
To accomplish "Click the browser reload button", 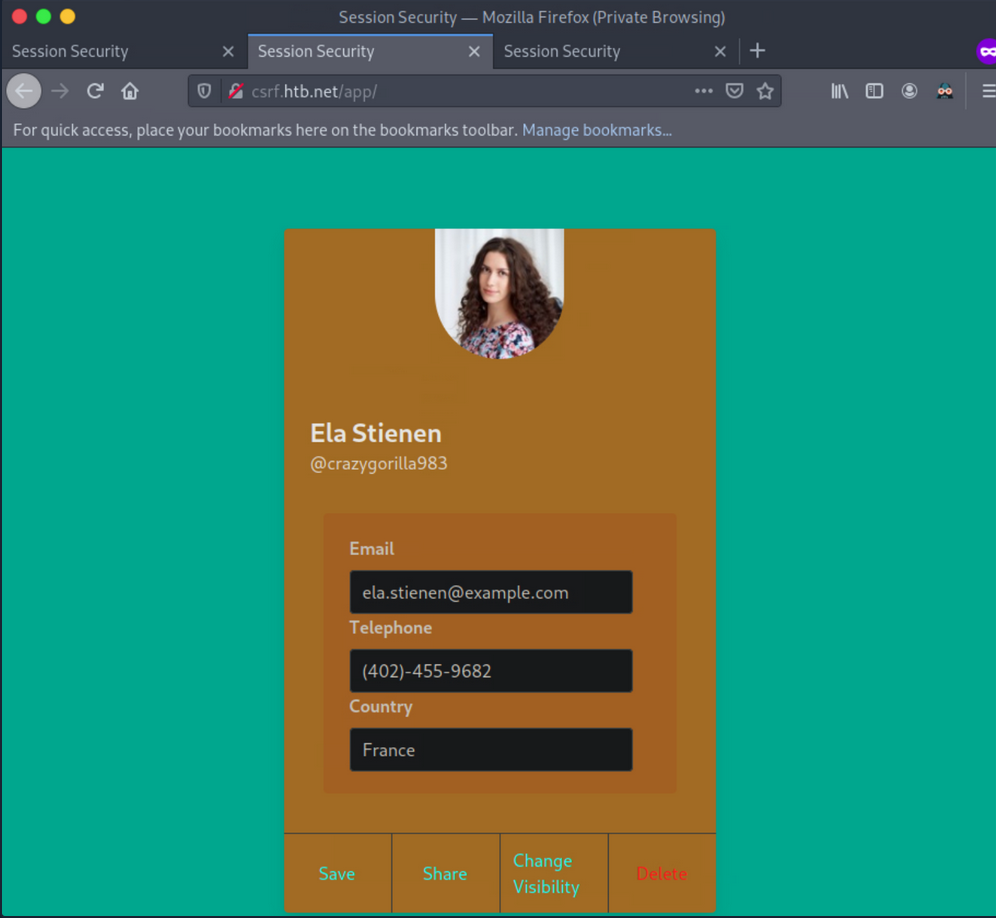I will [95, 91].
